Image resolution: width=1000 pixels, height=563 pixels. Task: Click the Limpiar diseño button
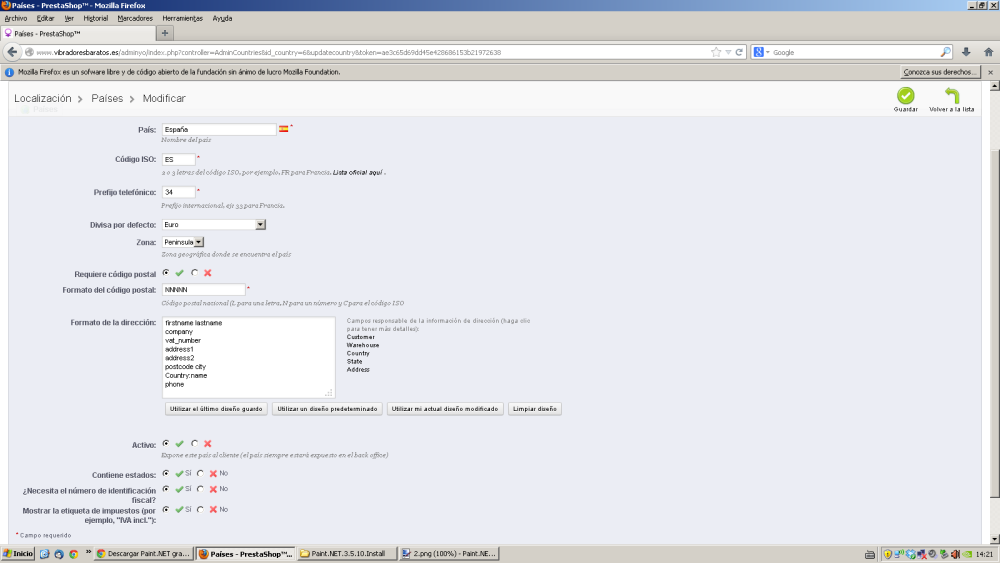[534, 409]
